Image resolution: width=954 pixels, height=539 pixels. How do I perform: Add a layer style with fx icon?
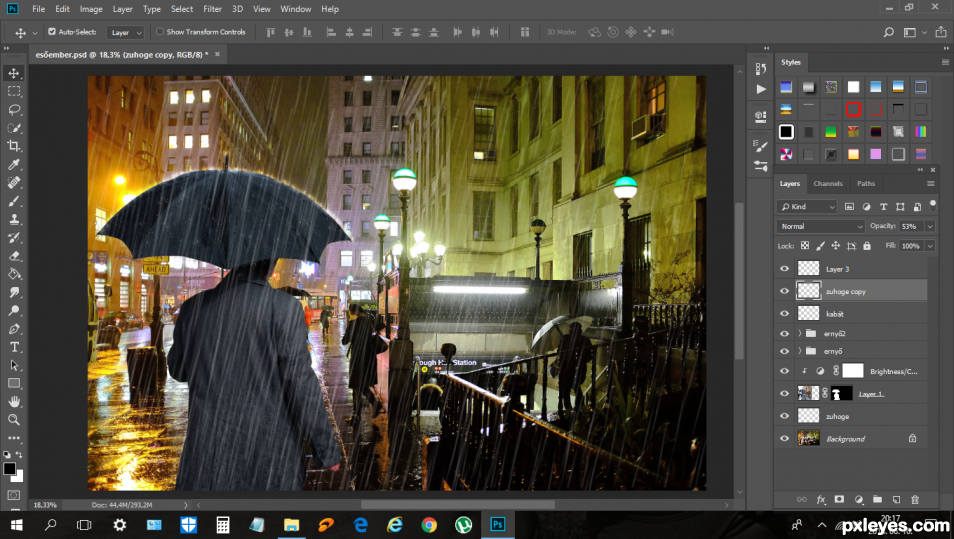point(821,499)
